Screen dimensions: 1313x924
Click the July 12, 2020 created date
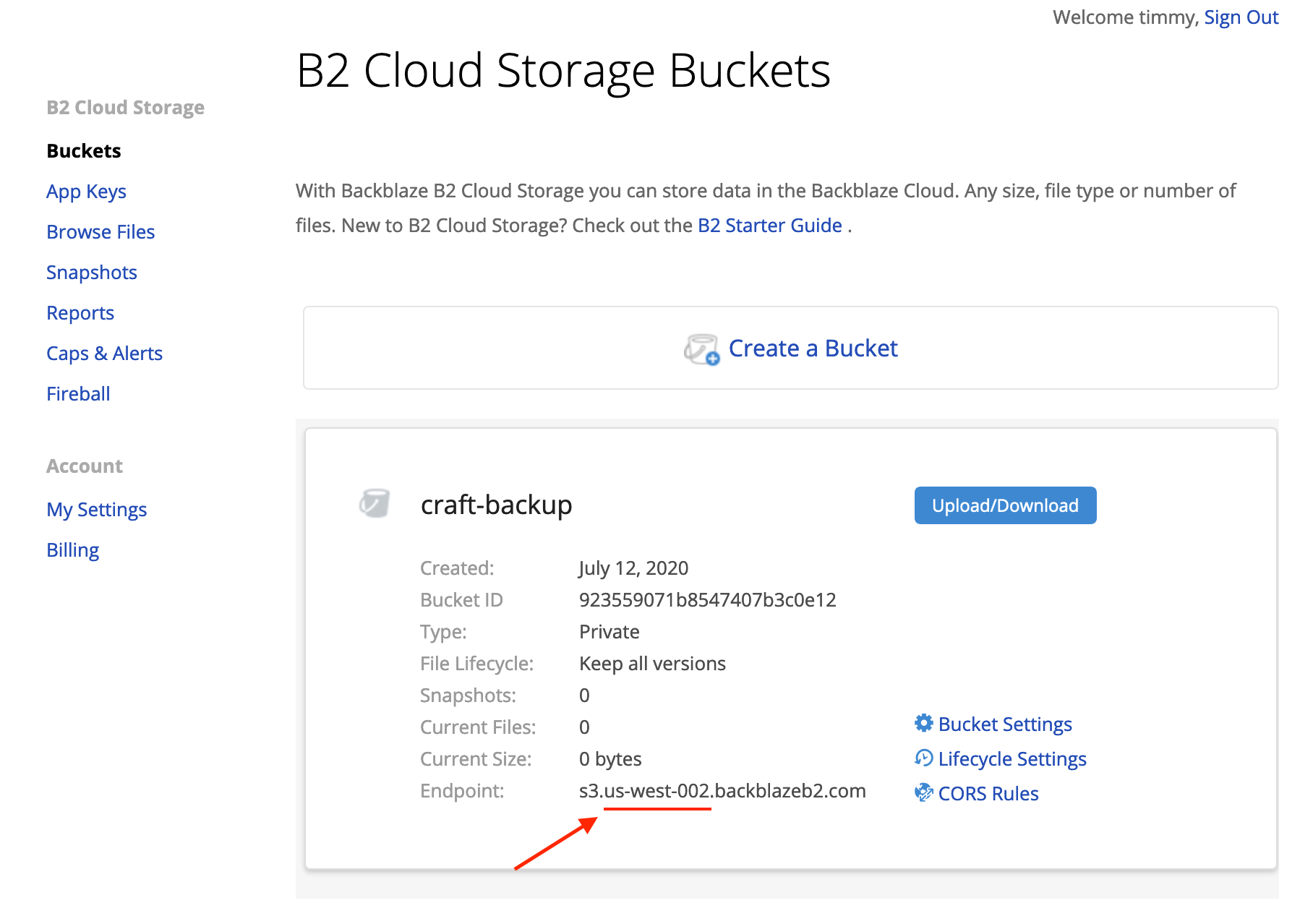pyautogui.click(x=633, y=568)
